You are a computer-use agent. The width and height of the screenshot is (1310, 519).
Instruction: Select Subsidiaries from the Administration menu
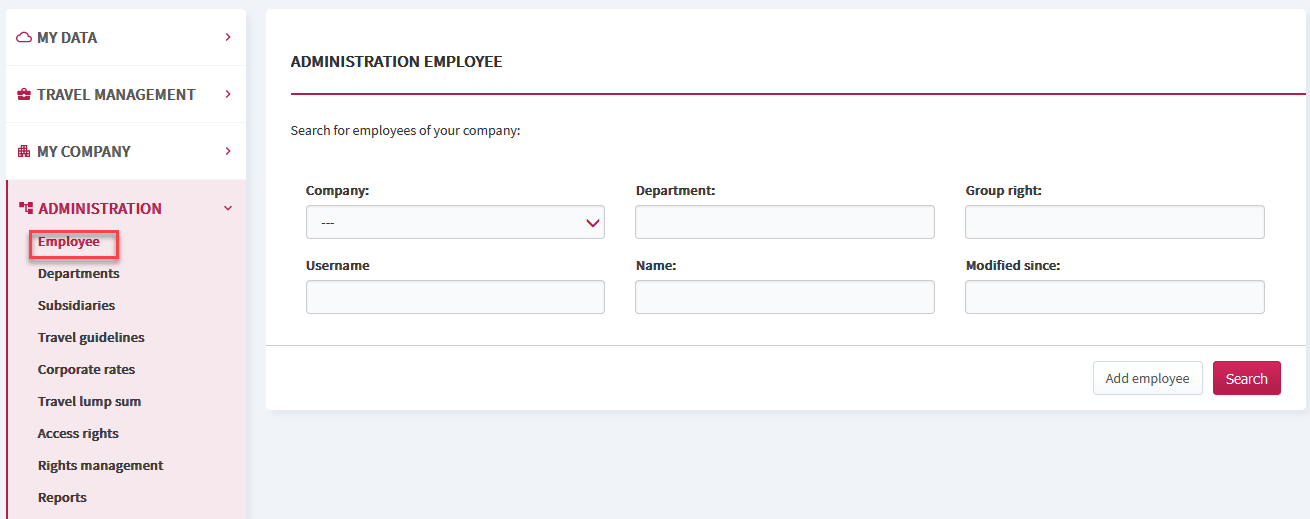coord(76,305)
